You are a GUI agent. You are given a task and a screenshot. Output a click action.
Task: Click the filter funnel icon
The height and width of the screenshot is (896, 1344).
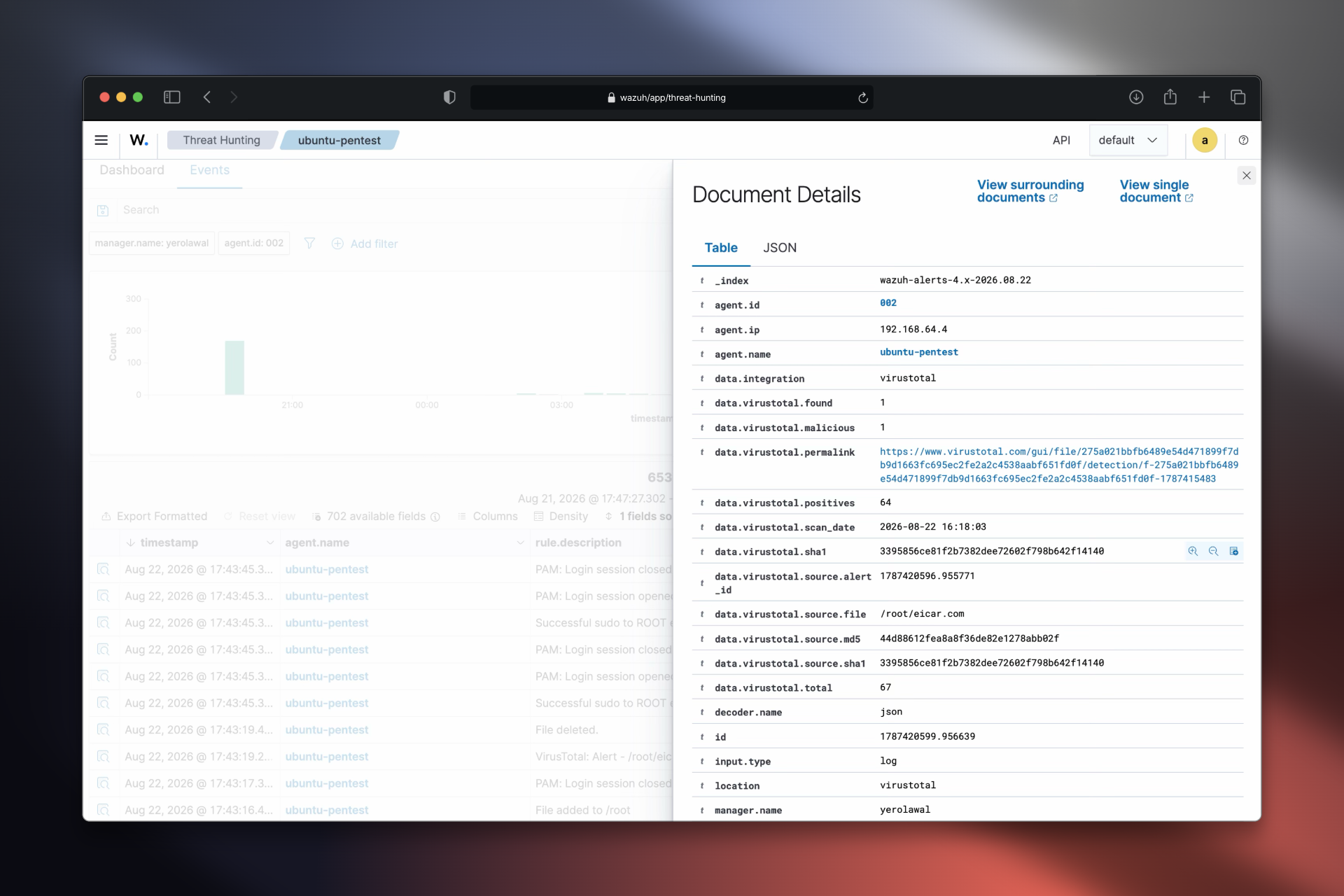click(309, 243)
